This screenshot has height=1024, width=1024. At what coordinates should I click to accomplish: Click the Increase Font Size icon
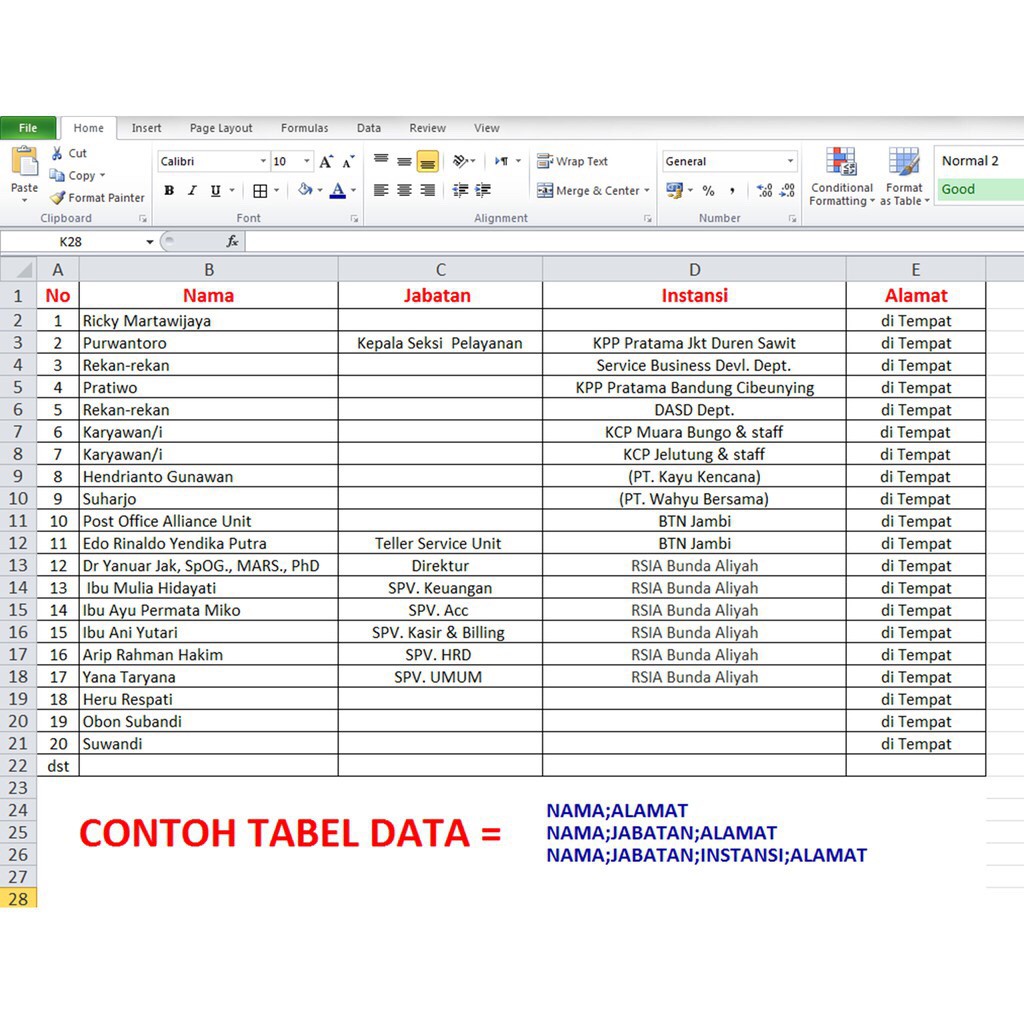tap(326, 162)
